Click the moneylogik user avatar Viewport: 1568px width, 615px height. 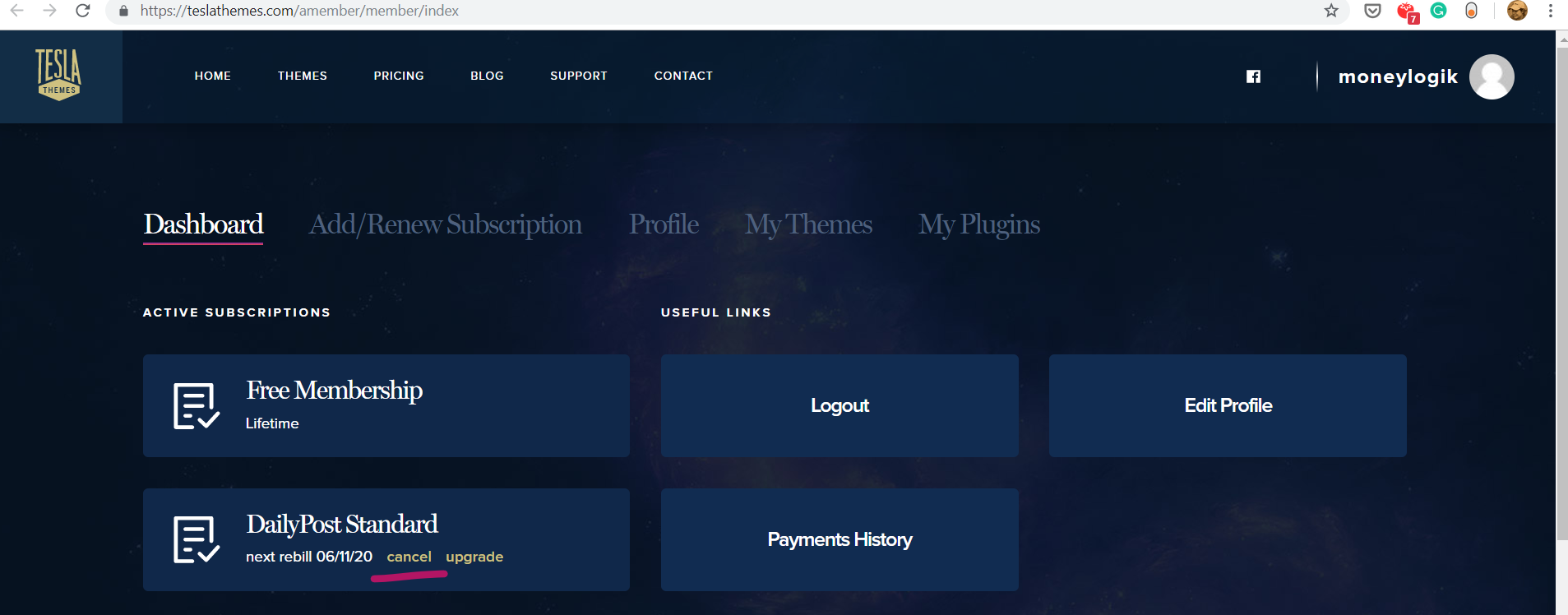coord(1492,76)
